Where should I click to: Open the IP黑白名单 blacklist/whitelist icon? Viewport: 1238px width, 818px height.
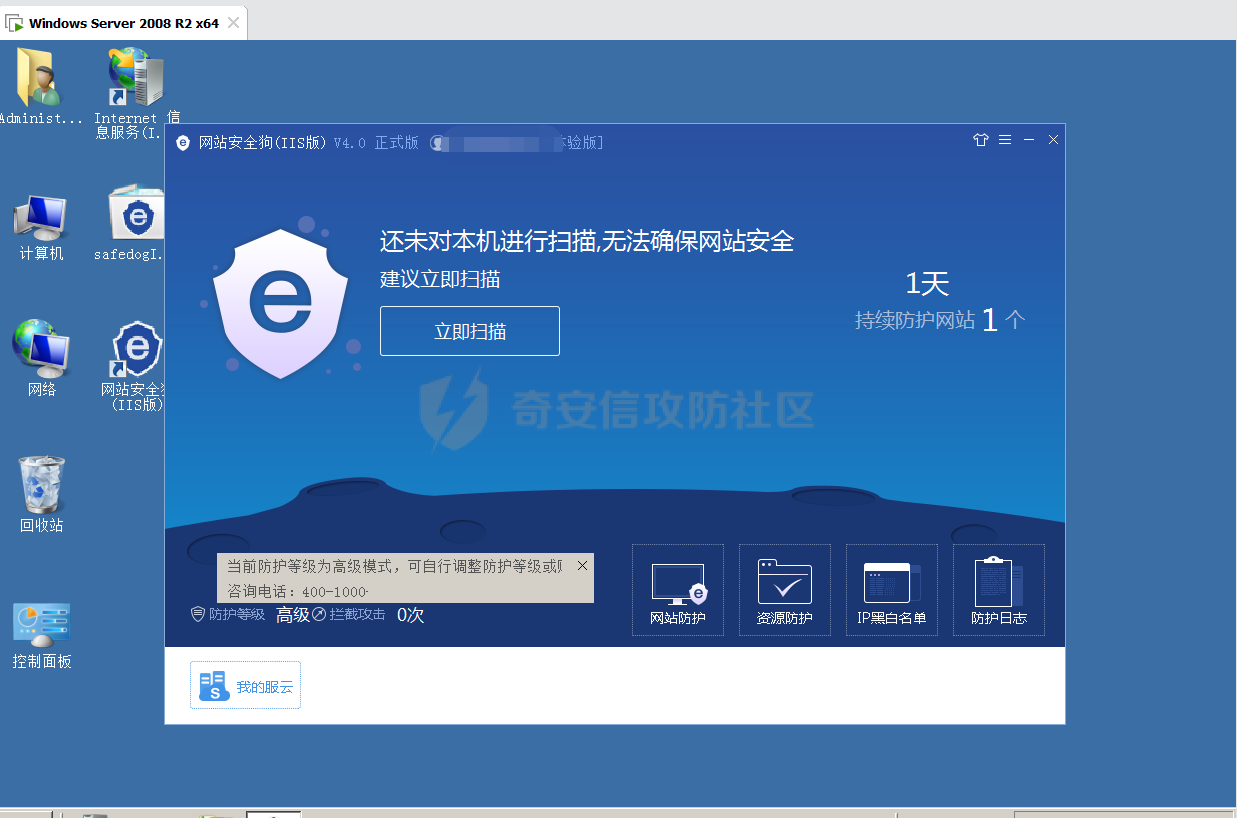pos(892,590)
